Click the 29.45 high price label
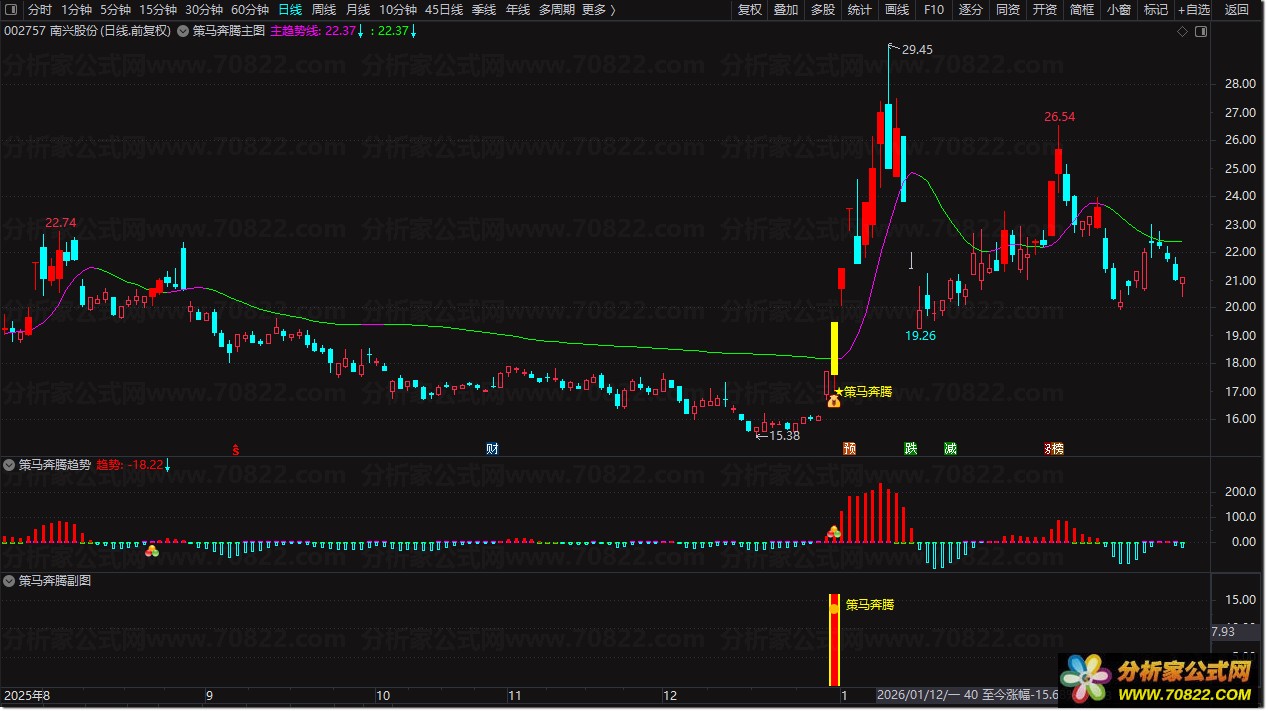This screenshot has width=1268, height=711. [x=916, y=49]
